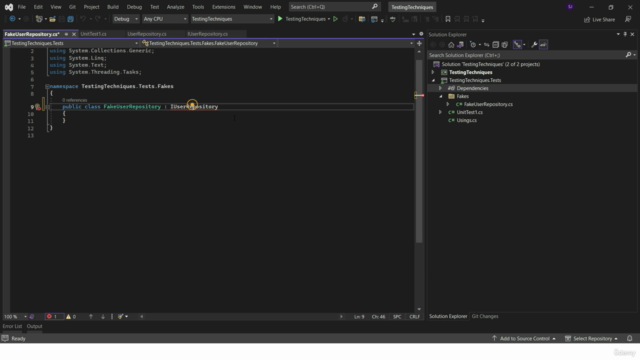Open the Output panel tab

[x=34, y=327]
